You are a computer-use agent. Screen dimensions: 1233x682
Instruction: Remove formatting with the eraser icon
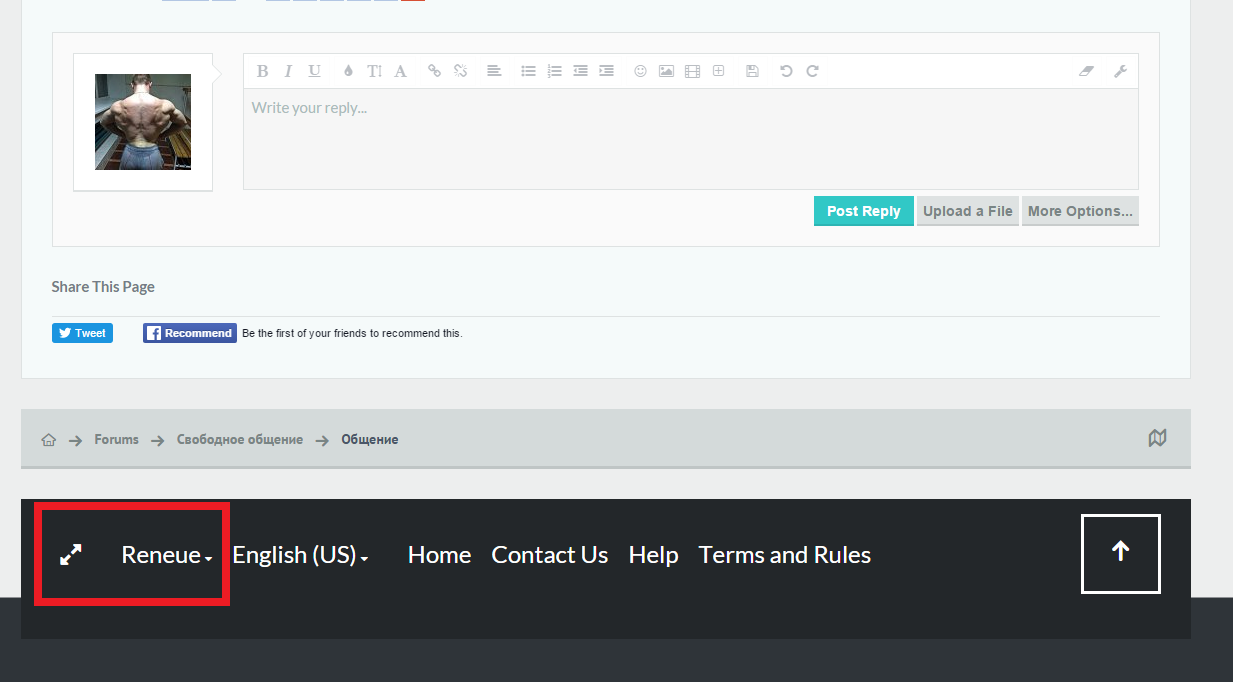pos(1087,71)
